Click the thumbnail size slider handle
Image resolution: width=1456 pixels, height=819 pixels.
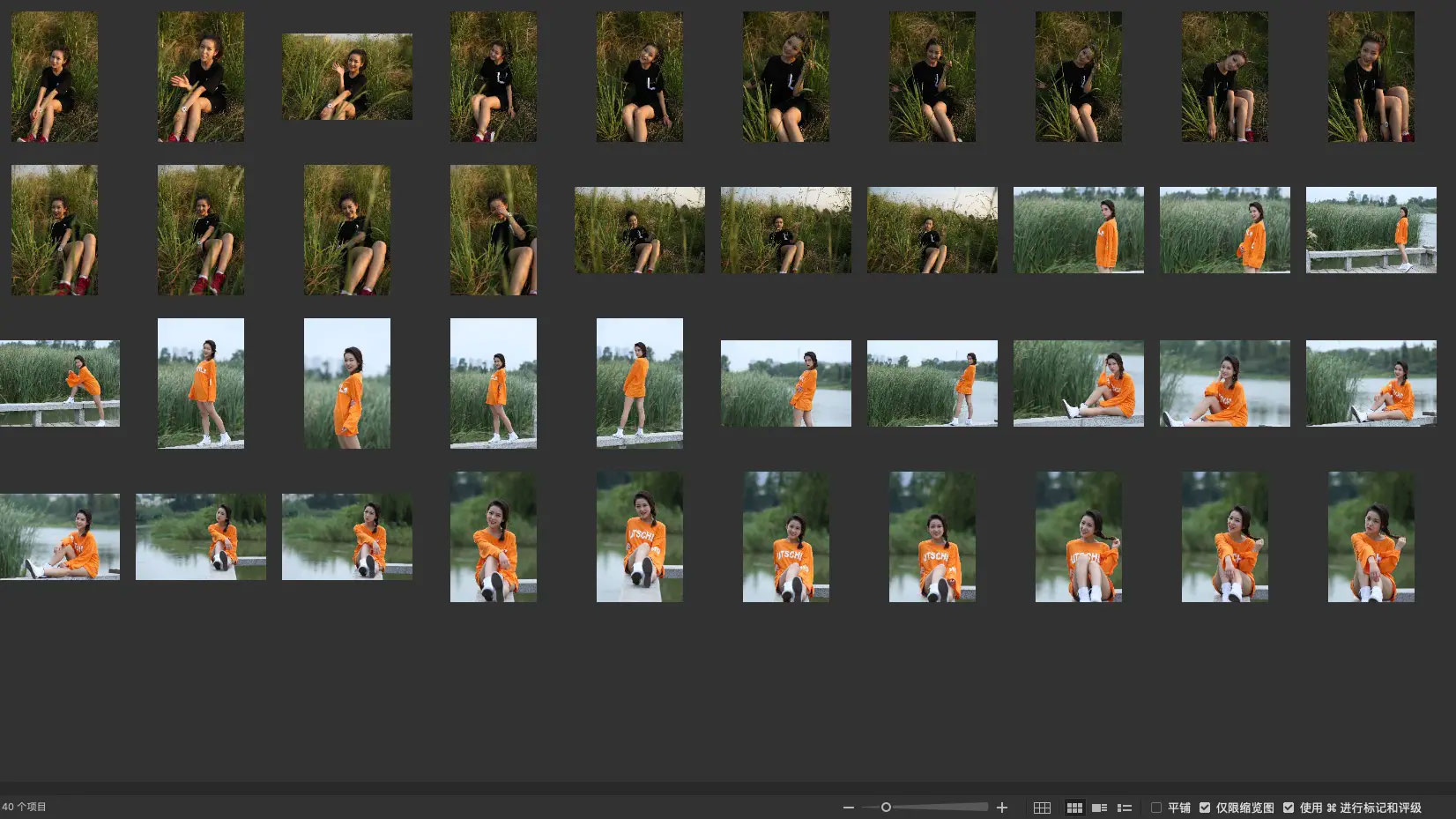coord(886,808)
